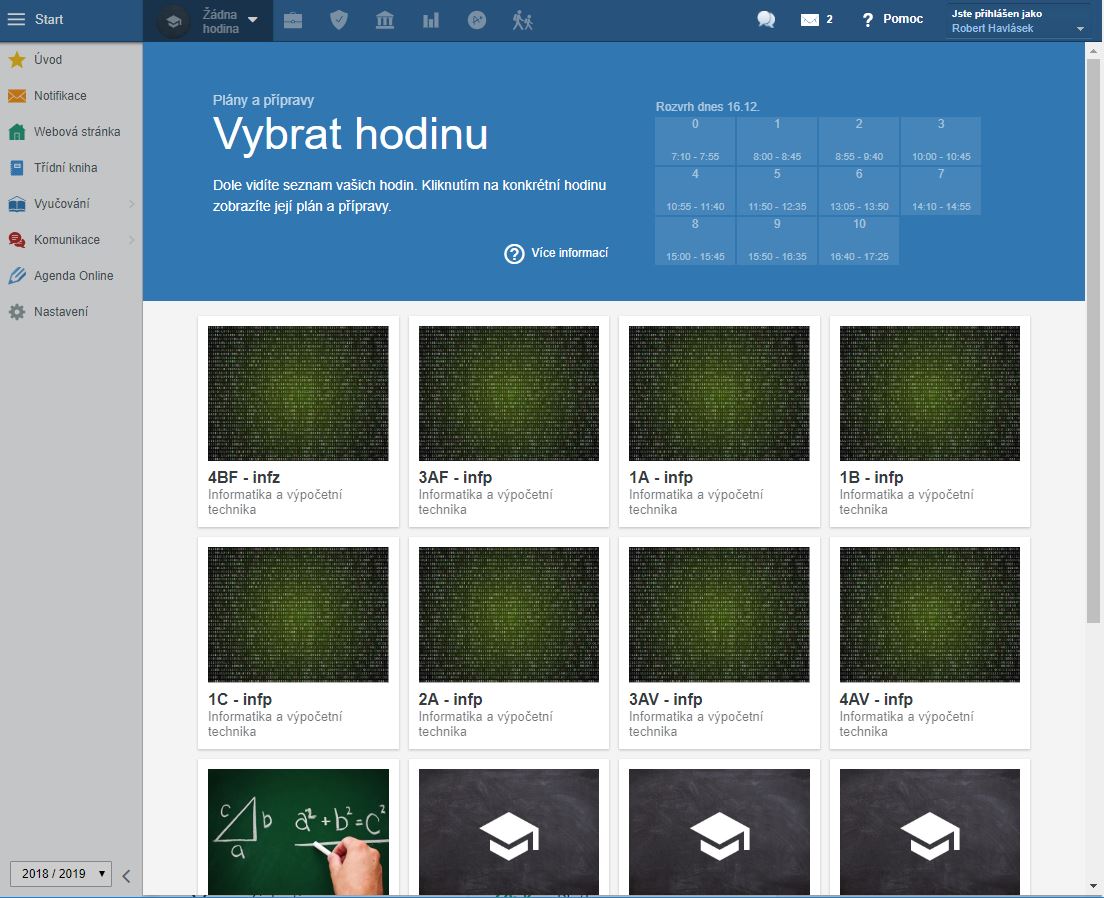Screen dimensions: 1104x898
Task: Select the 4BF - infz lesson card
Action: pos(298,421)
